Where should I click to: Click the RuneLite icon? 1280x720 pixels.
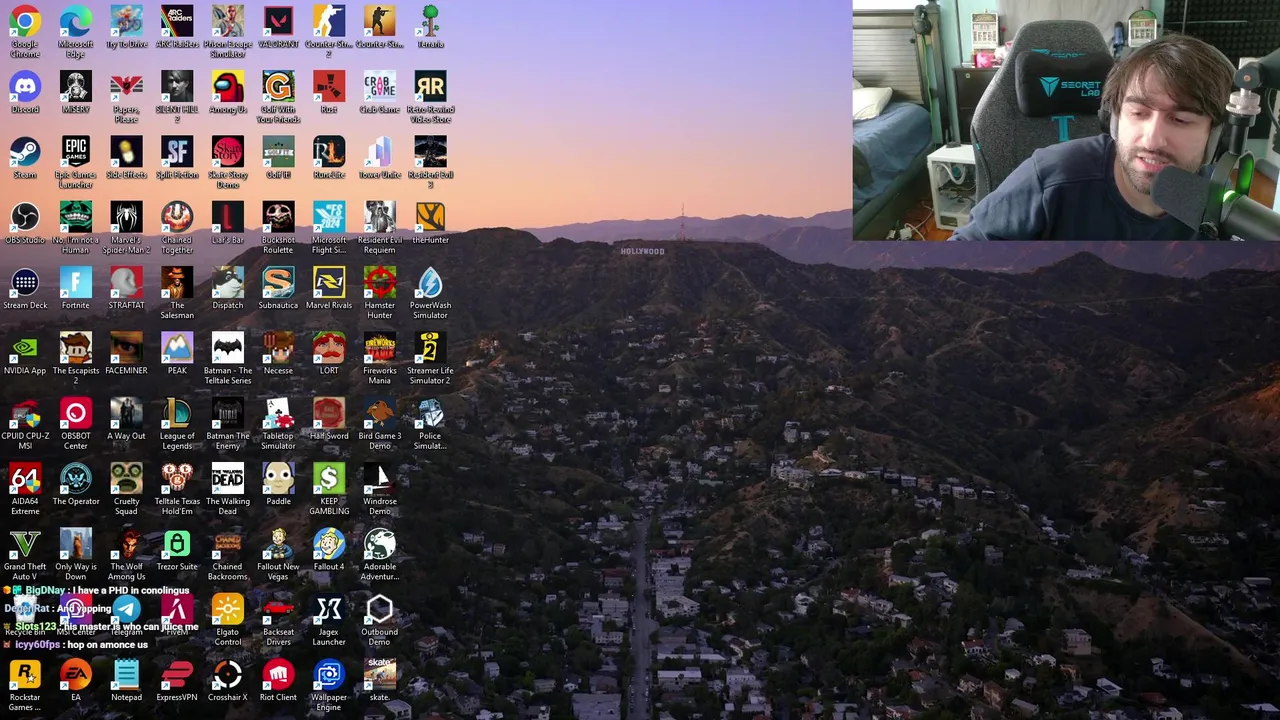click(329, 152)
